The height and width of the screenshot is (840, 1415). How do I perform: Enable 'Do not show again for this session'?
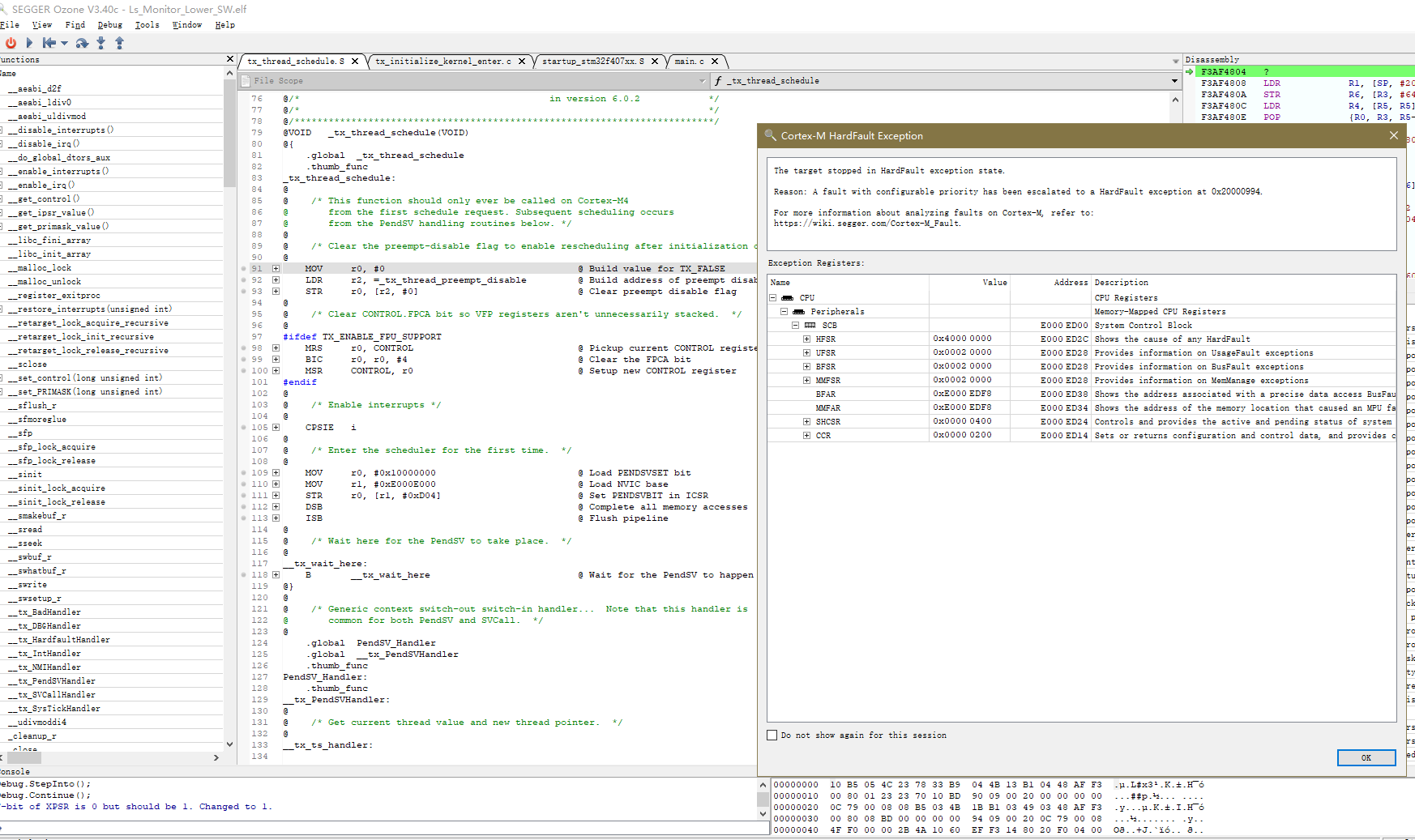[x=772, y=735]
